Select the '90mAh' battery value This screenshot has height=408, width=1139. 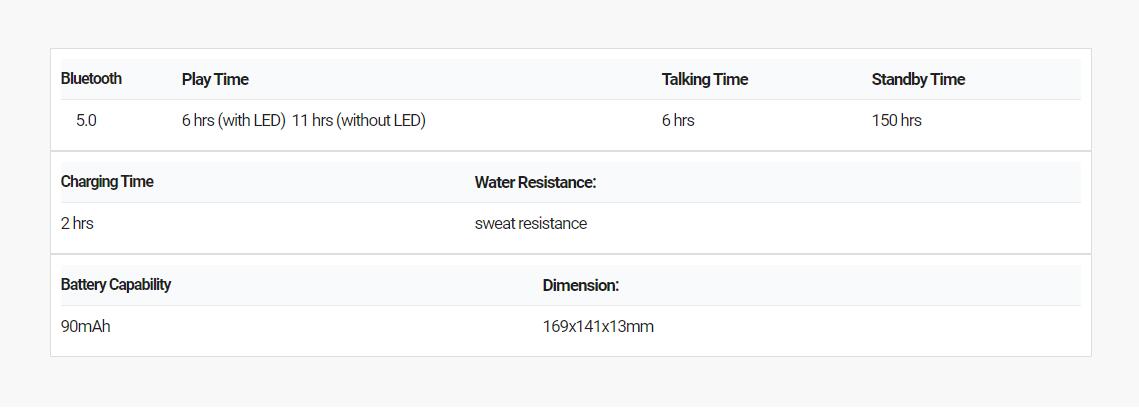(86, 327)
